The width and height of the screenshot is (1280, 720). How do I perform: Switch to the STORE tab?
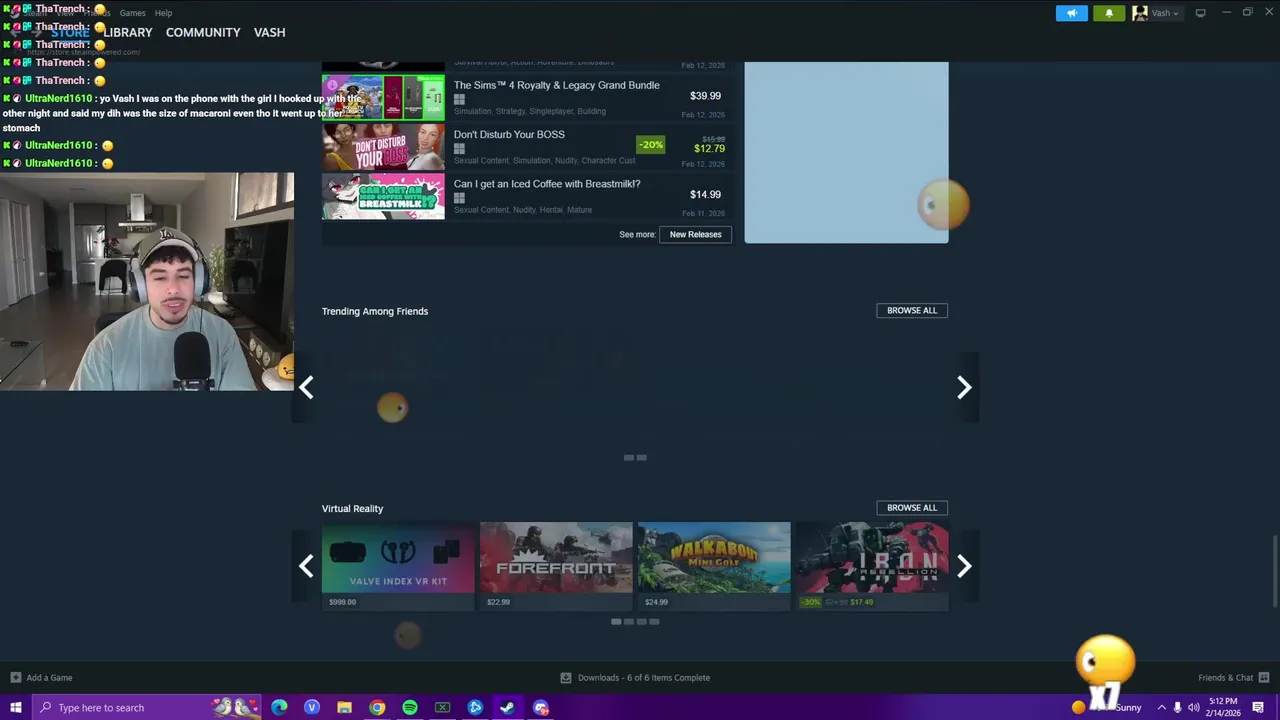tap(70, 32)
